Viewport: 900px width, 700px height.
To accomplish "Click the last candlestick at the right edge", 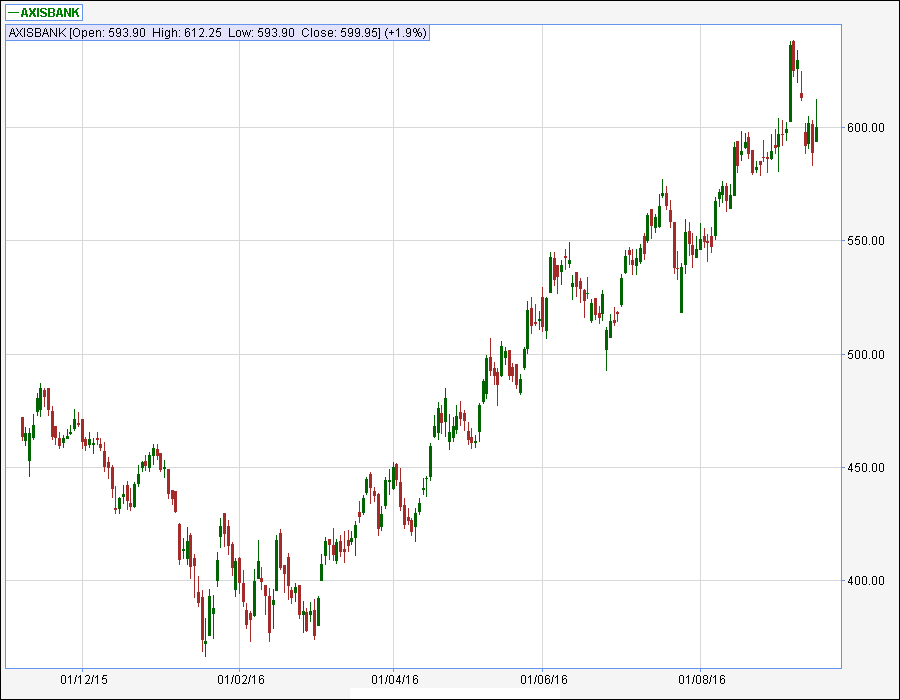I will point(817,133).
